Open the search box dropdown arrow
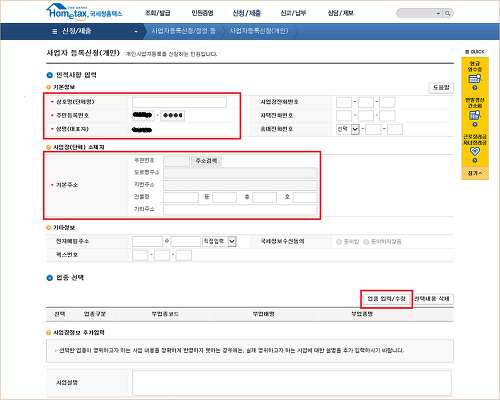Screen dimensions: 500x400 (438, 13)
